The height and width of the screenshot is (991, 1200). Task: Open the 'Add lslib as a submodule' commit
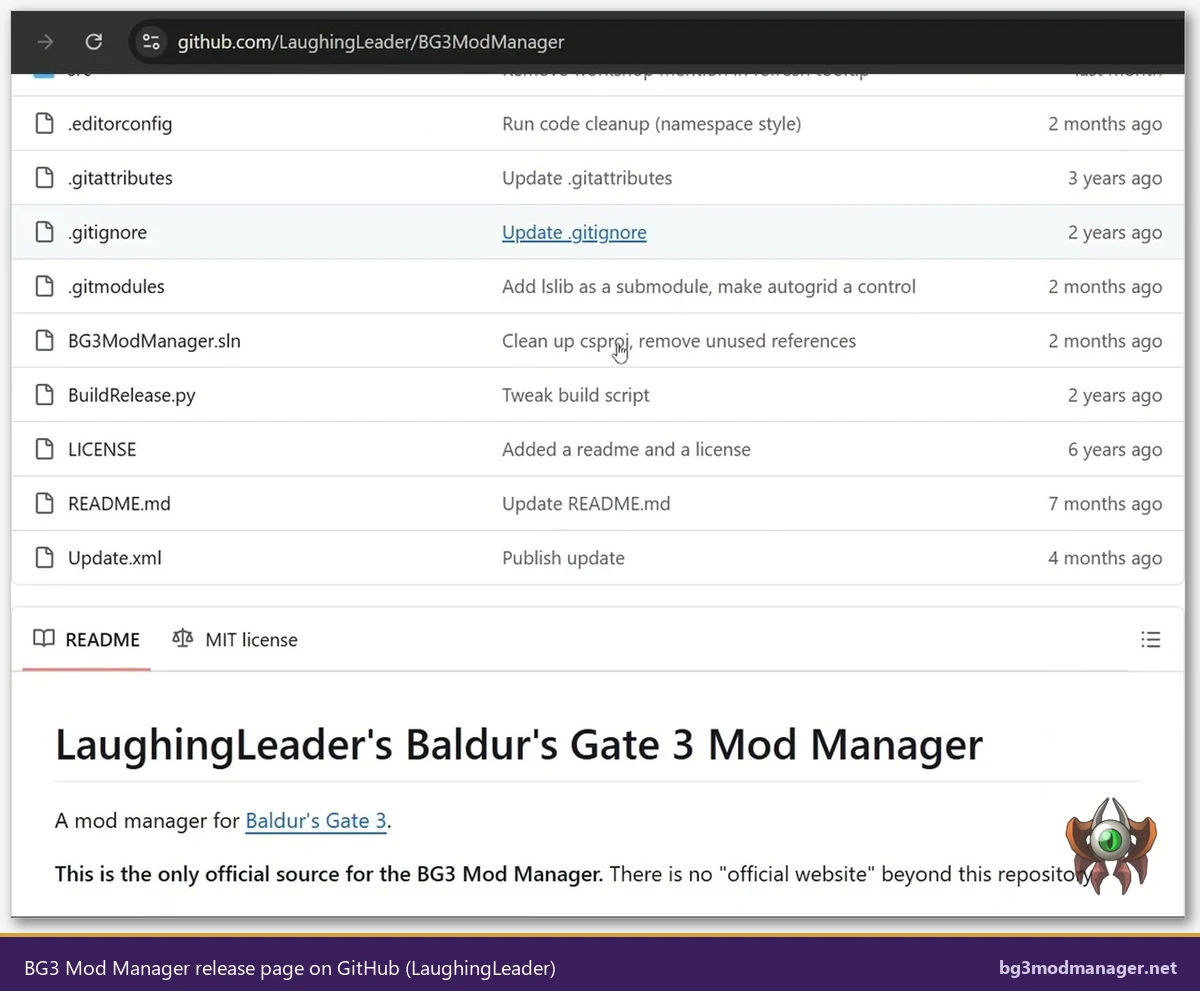[709, 286]
